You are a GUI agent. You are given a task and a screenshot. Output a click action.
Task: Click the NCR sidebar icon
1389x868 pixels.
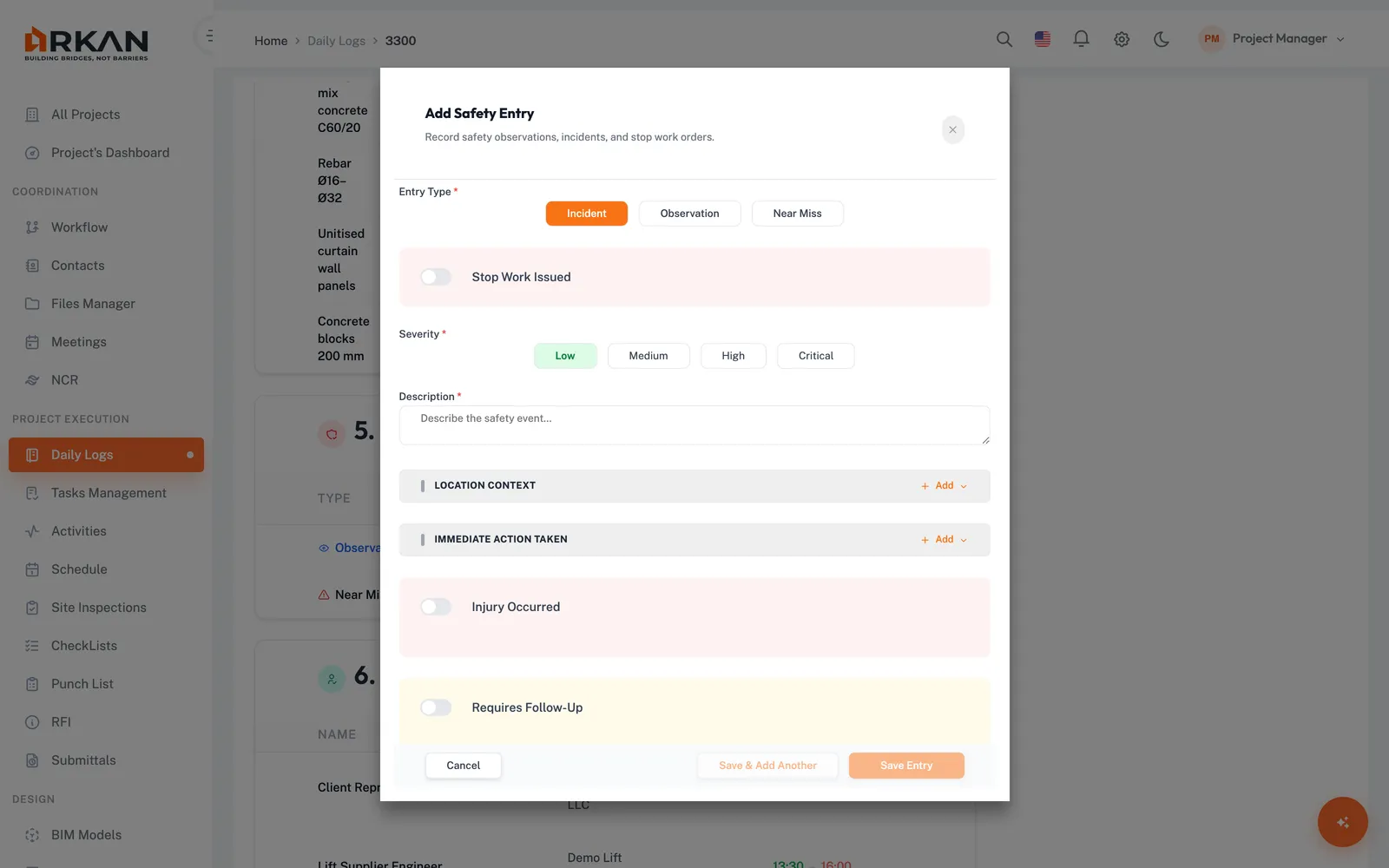click(x=32, y=380)
